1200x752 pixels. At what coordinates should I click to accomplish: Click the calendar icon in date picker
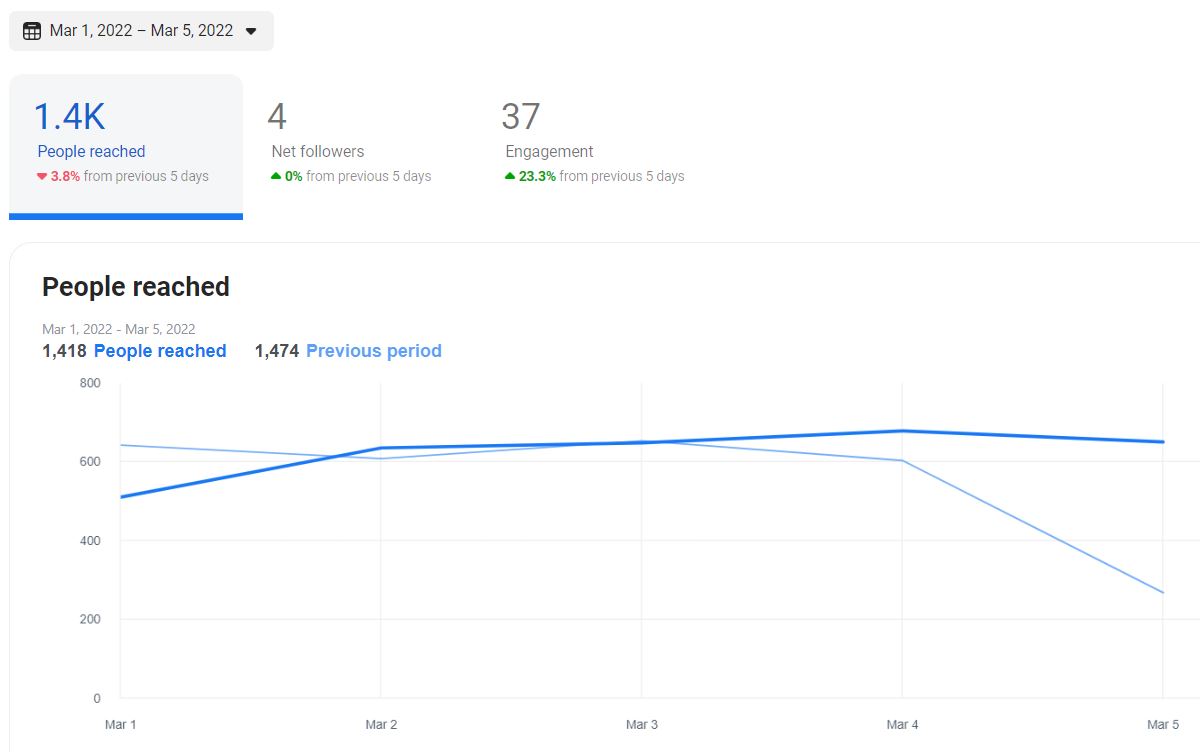click(32, 31)
